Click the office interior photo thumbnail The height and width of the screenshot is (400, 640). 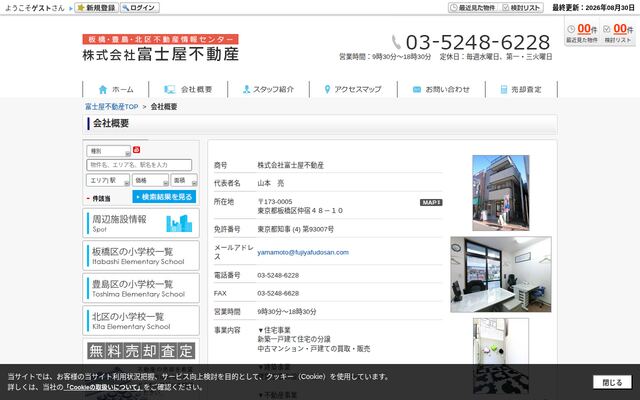coord(501,274)
